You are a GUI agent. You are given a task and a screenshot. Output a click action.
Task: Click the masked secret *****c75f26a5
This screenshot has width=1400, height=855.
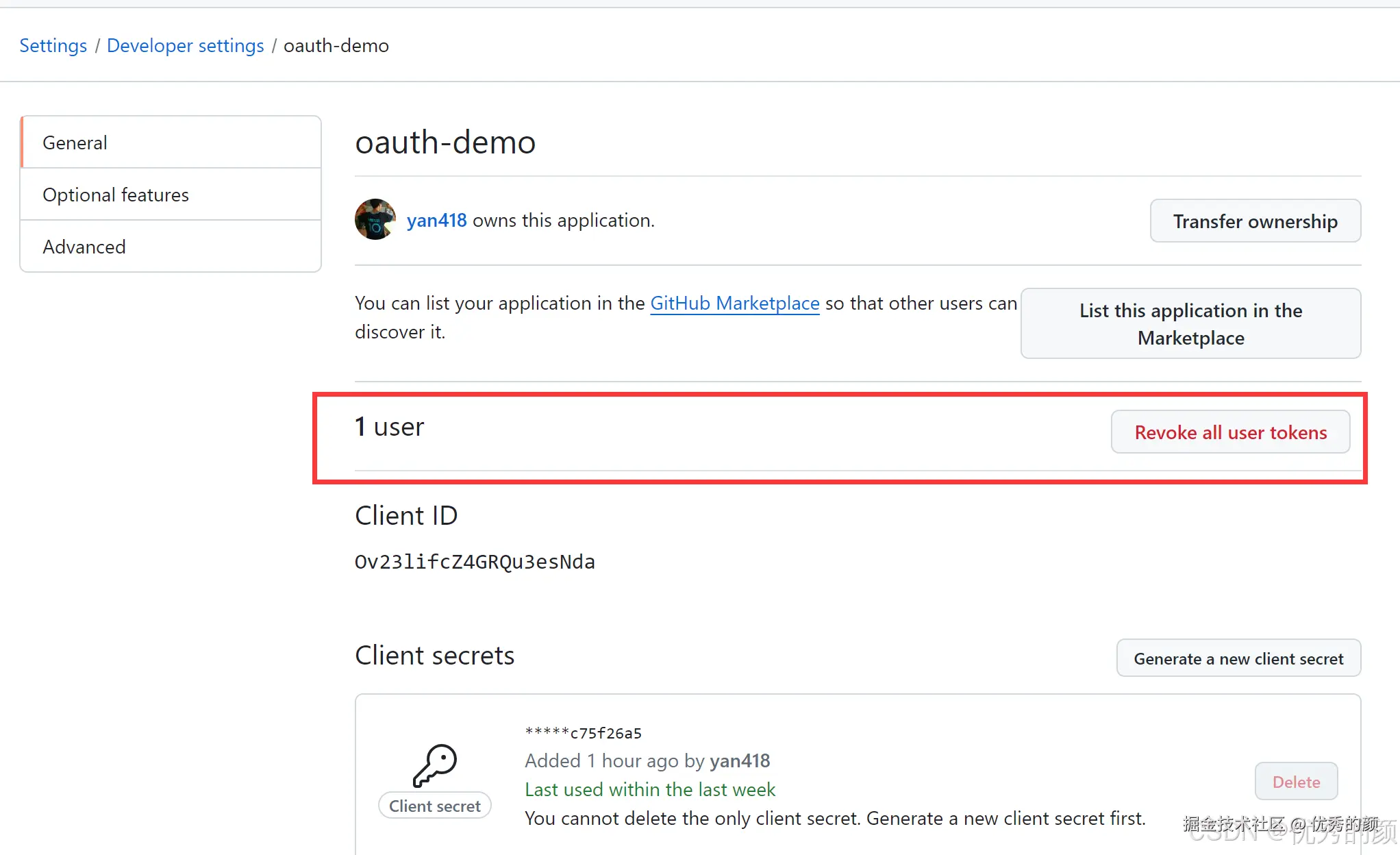(584, 733)
